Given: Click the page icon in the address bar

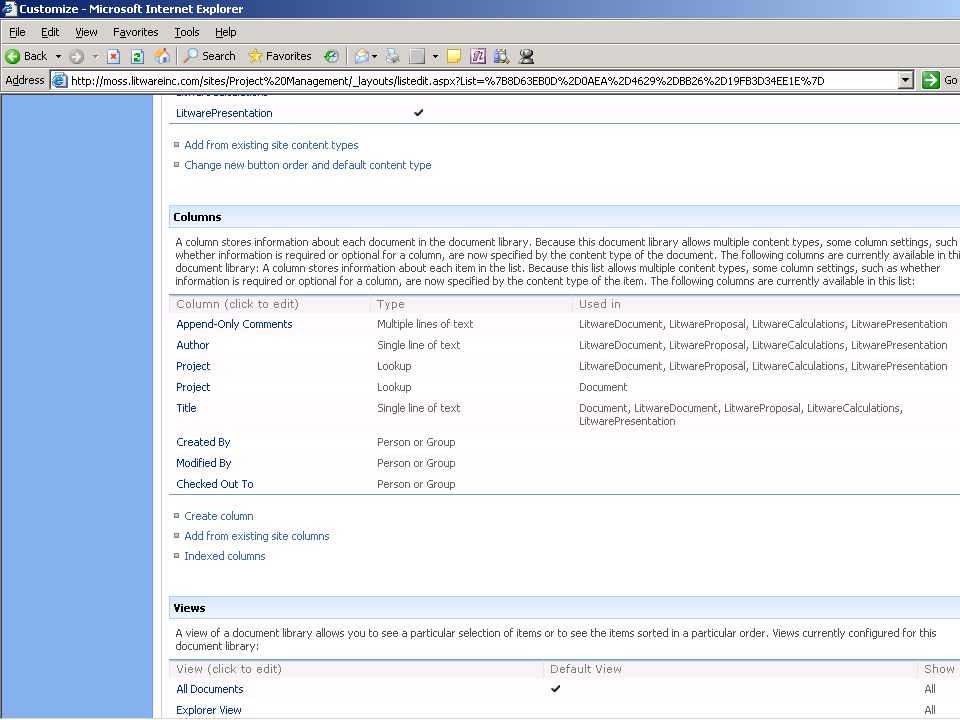Looking at the screenshot, I should tap(59, 80).
